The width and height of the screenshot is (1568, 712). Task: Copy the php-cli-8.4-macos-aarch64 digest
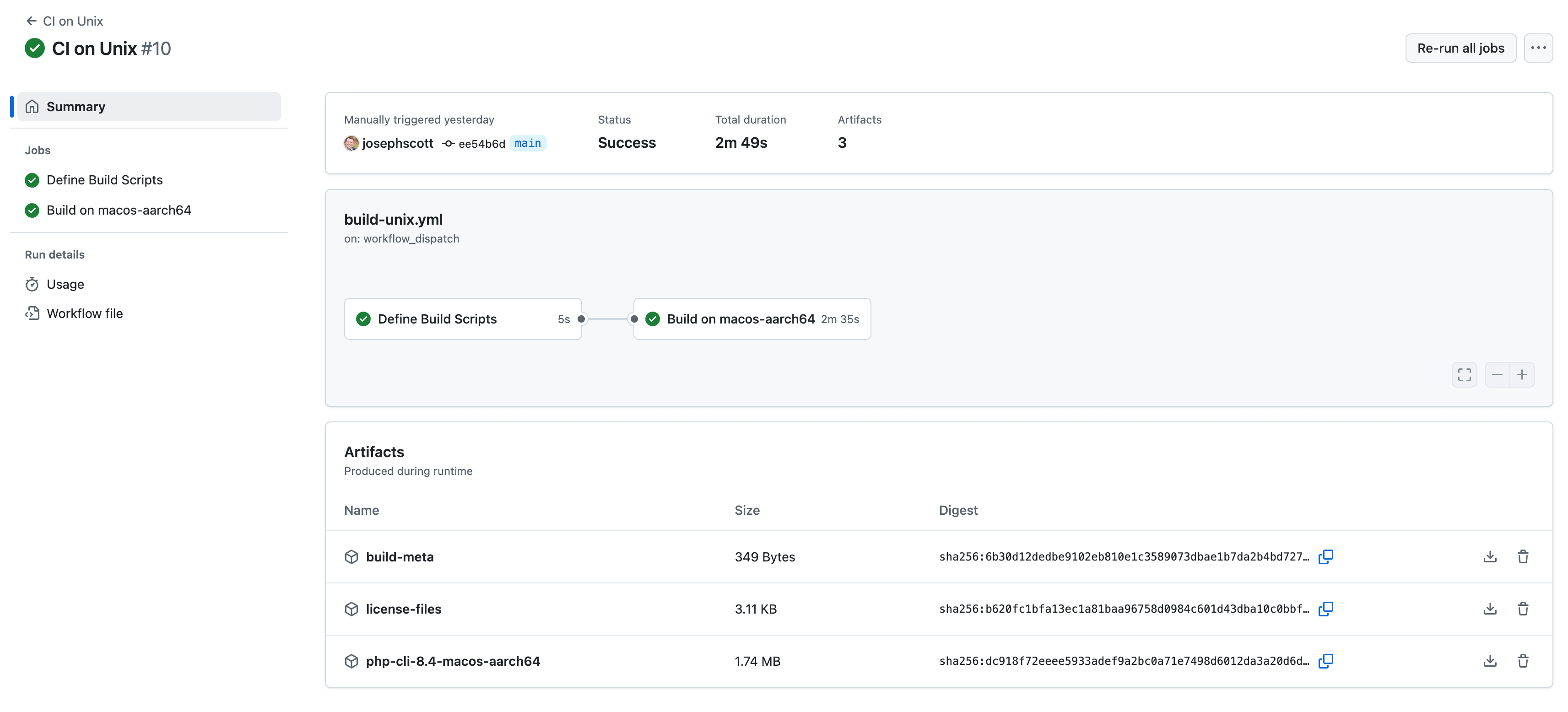(x=1326, y=661)
